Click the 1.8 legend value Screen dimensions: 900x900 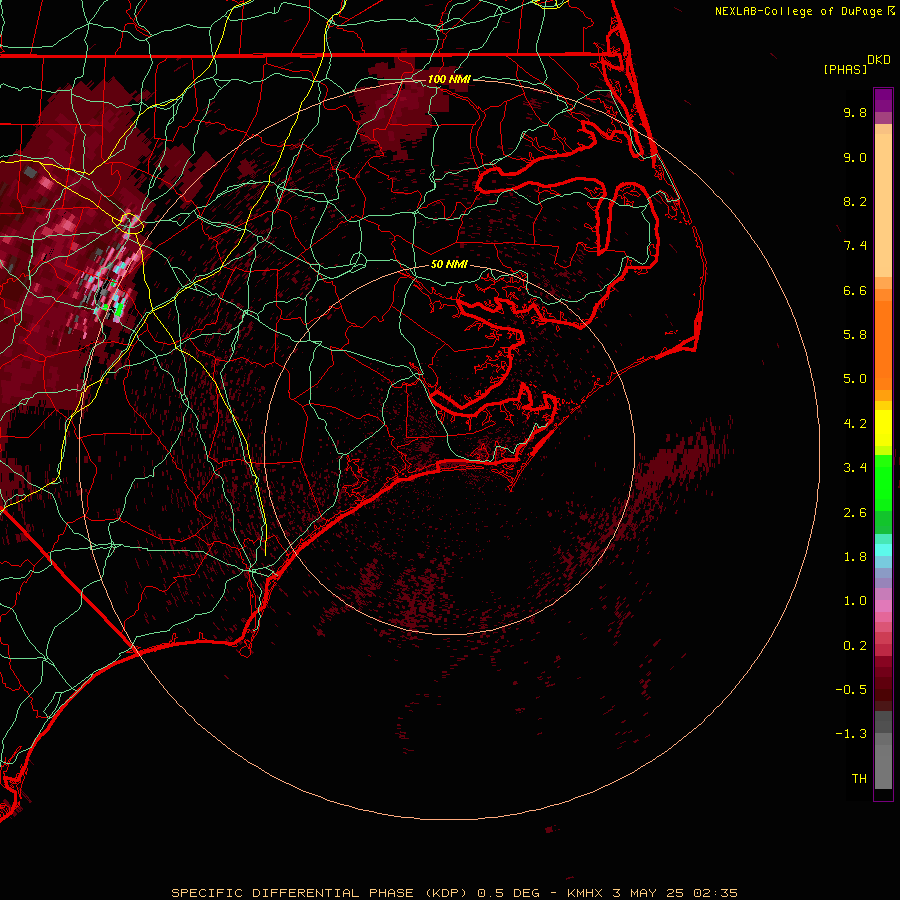pyautogui.click(x=855, y=557)
